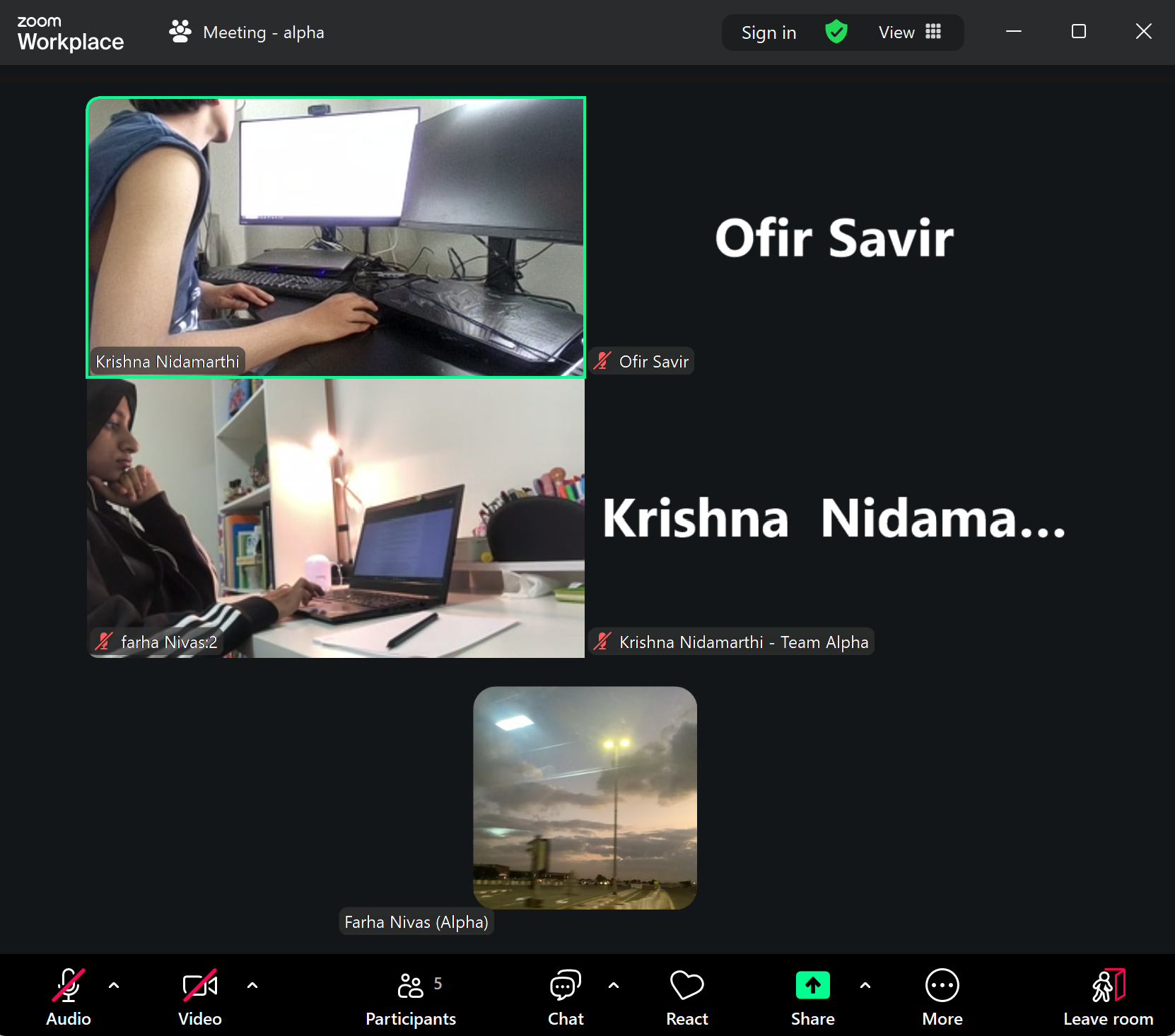Image resolution: width=1175 pixels, height=1036 pixels.
Task: Unmute microphone using the Audio button
Action: pos(69,986)
